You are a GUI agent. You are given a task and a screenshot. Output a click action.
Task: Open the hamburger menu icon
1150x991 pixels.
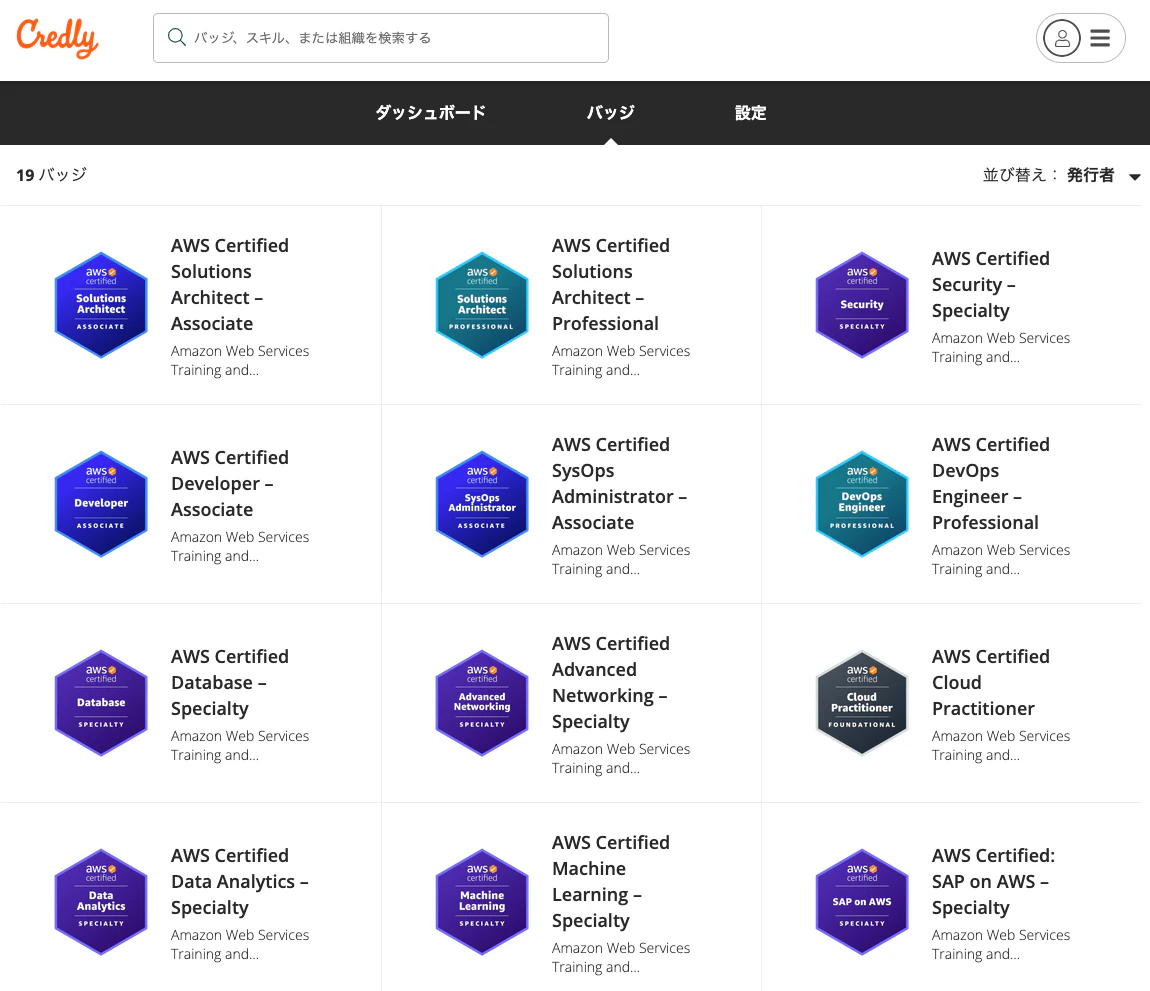[x=1099, y=38]
